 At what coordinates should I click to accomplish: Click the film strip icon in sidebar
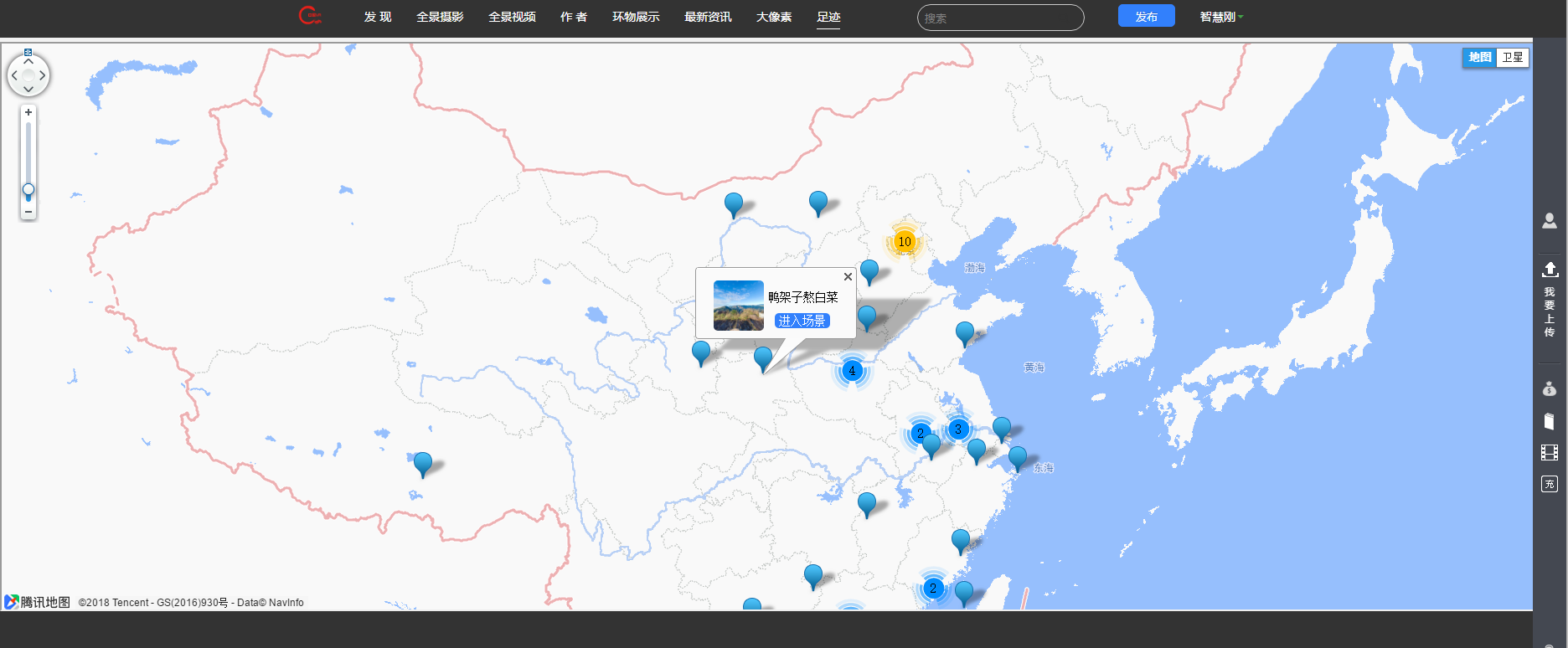pos(1550,453)
